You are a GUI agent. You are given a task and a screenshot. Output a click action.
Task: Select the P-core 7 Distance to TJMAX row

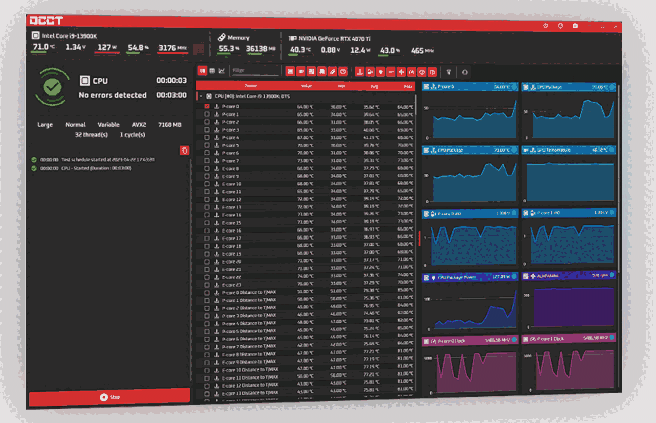tap(305, 346)
